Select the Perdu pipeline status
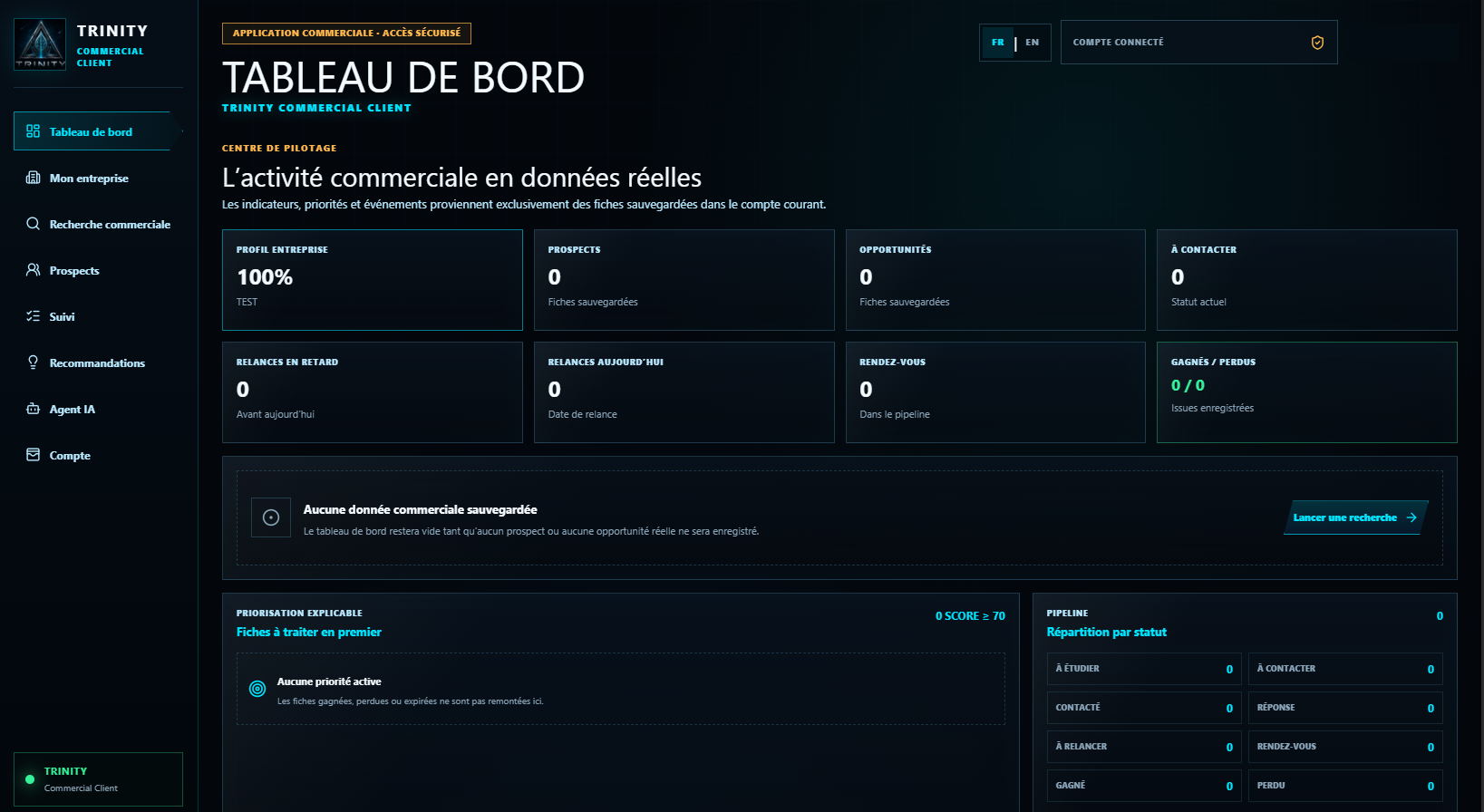 1345,786
